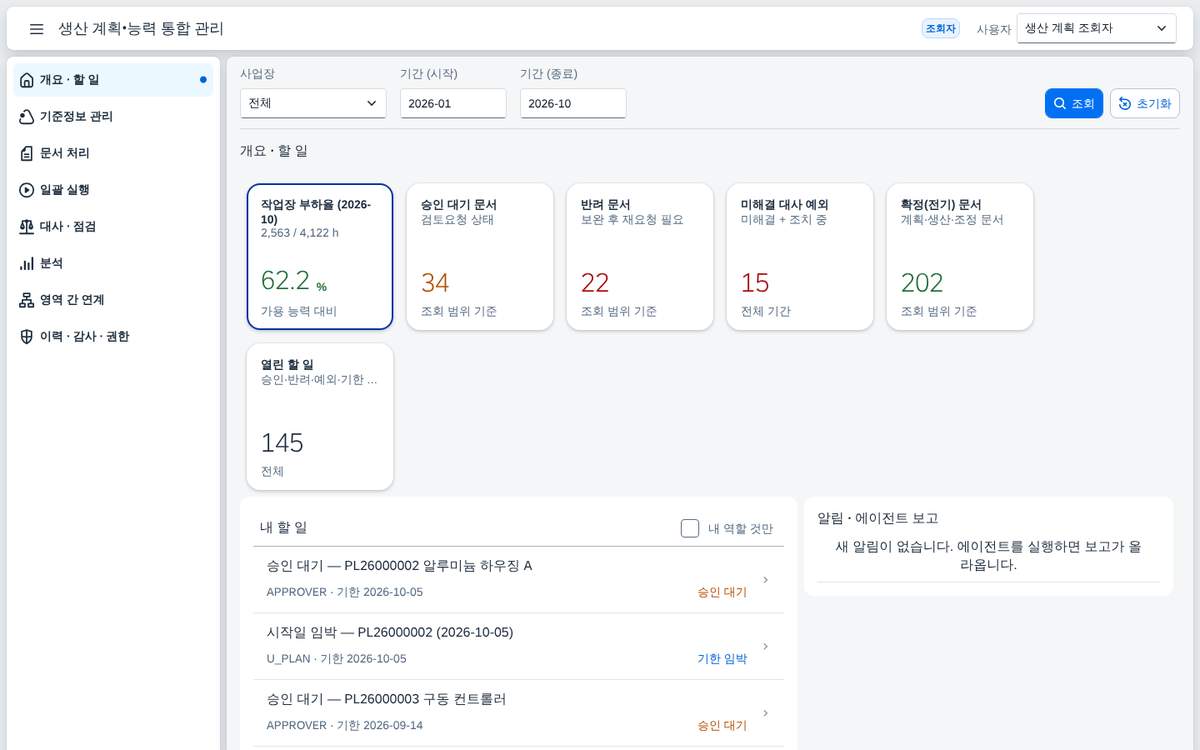Click the home icon beside 개요 · 할 일
Screen dimensions: 1200x750
pyautogui.click(x=27, y=80)
